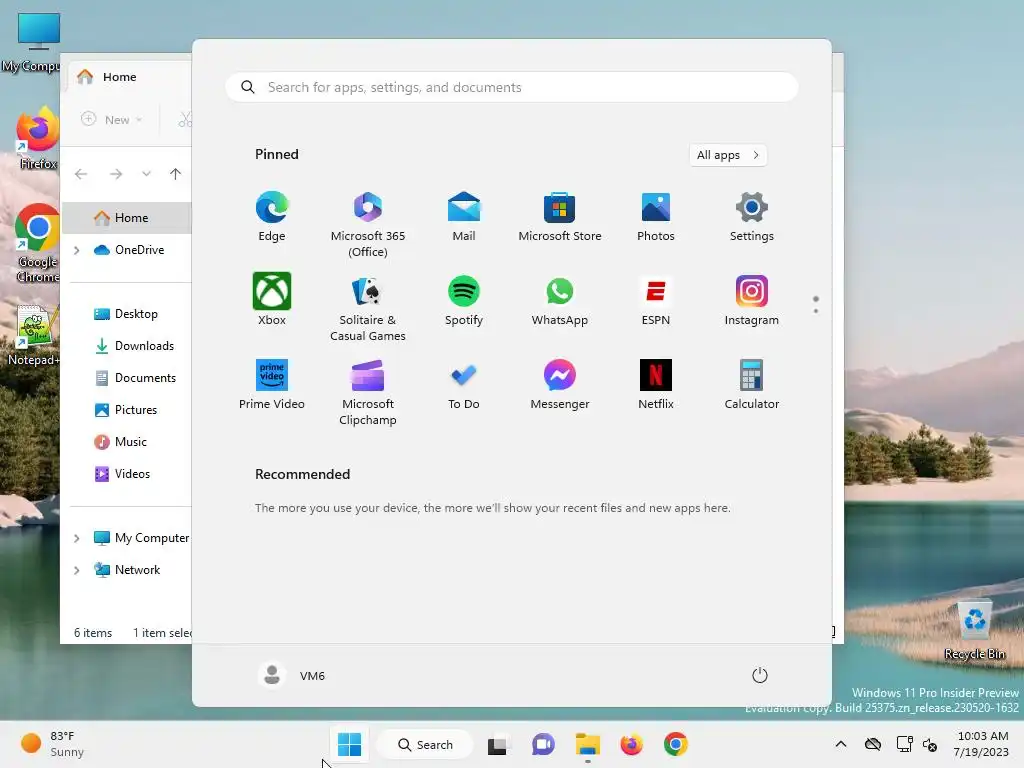Open the ESPN app
This screenshot has width=1024, height=768.
656,300
